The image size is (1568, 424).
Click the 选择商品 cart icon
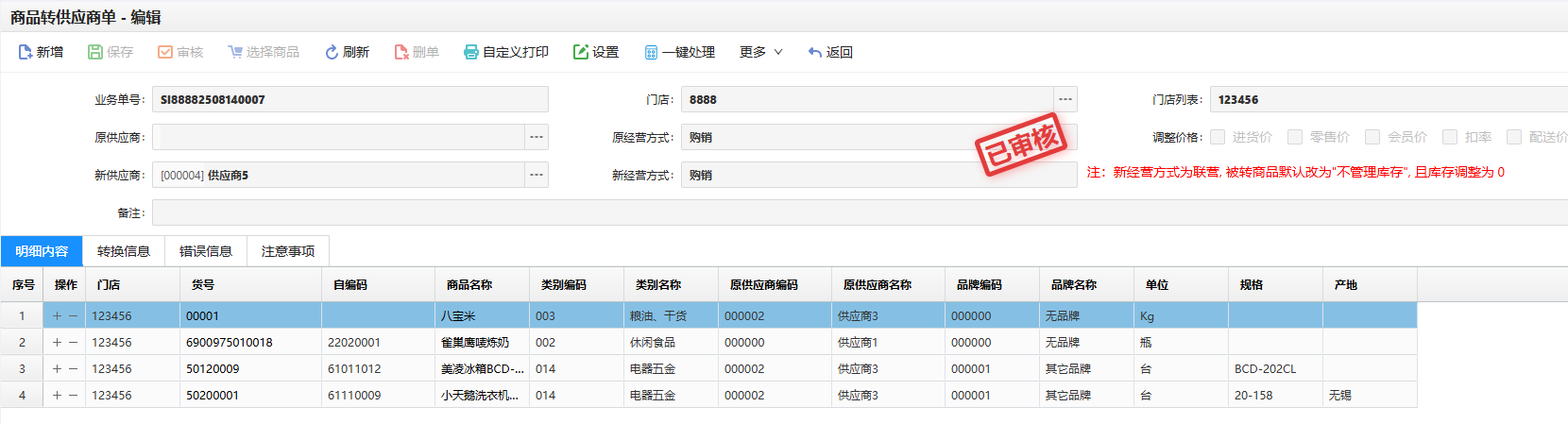point(235,52)
